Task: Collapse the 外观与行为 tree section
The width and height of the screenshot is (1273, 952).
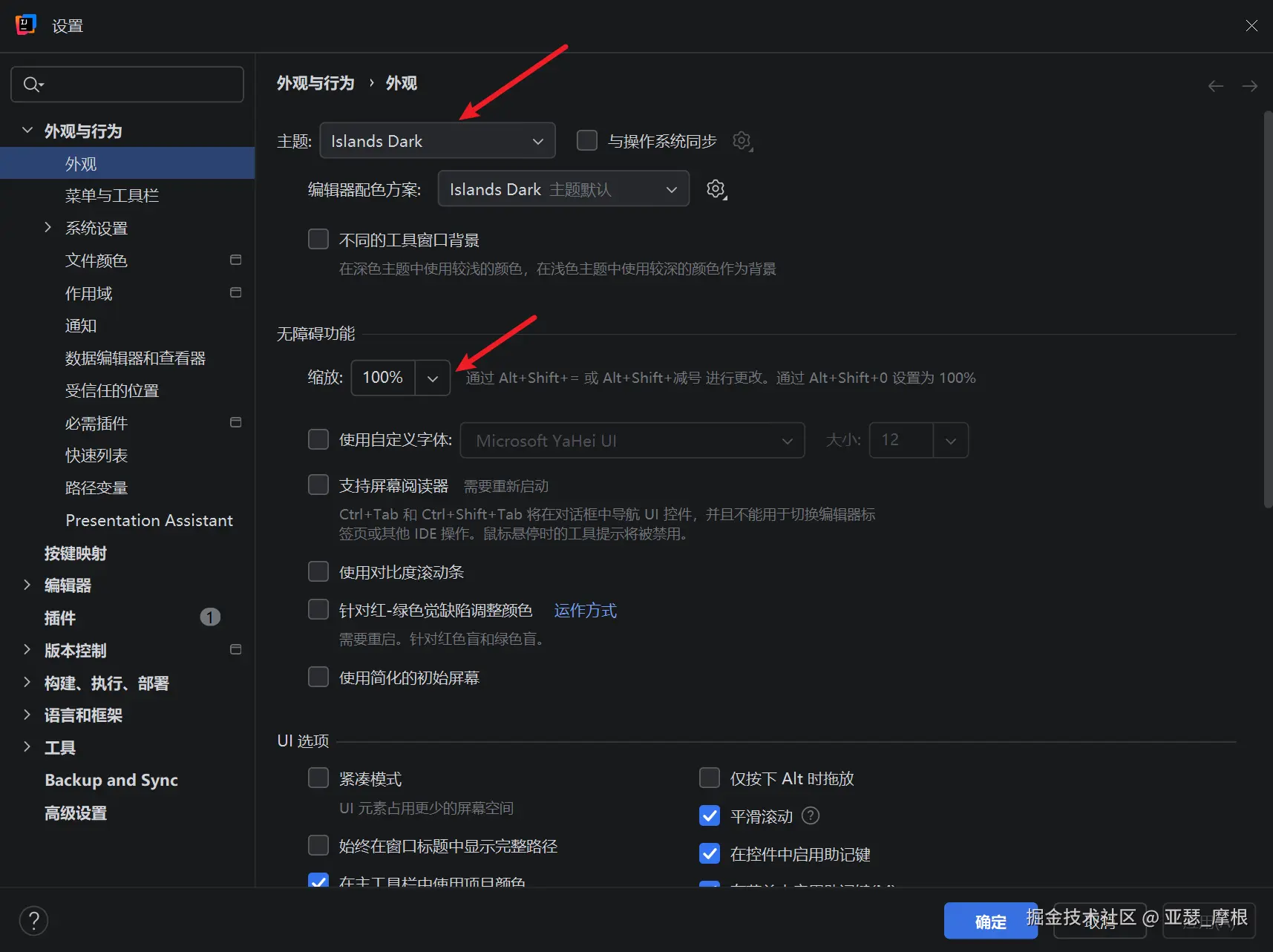Action: point(27,131)
